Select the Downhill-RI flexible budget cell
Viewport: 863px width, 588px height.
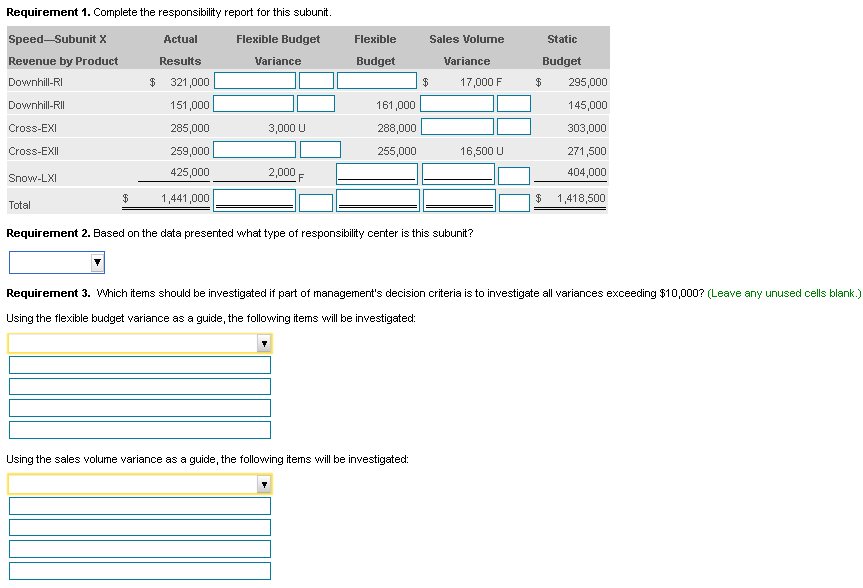(377, 81)
